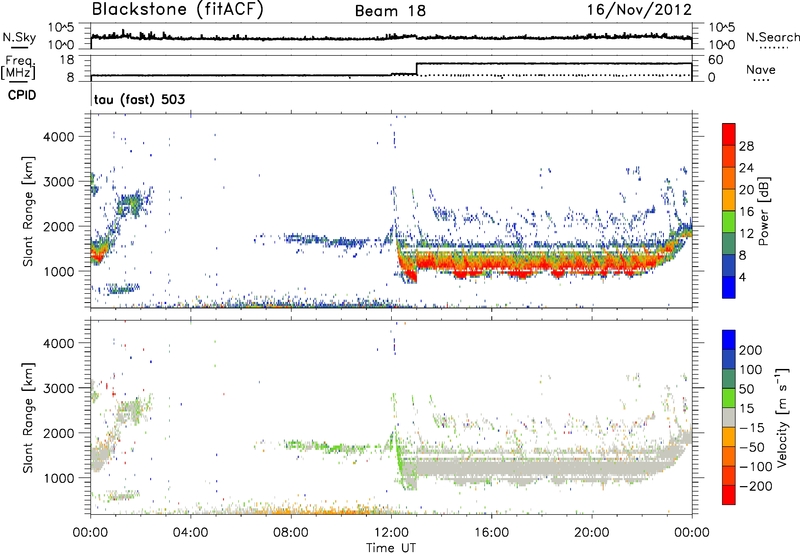Click the 1000 tick on the velocity panel

(x=59, y=478)
